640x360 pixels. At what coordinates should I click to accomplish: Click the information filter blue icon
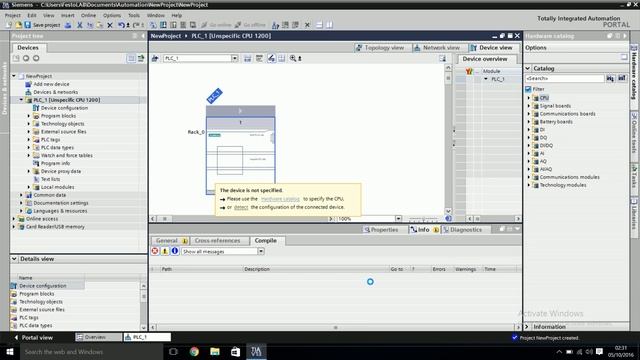[x=175, y=251]
